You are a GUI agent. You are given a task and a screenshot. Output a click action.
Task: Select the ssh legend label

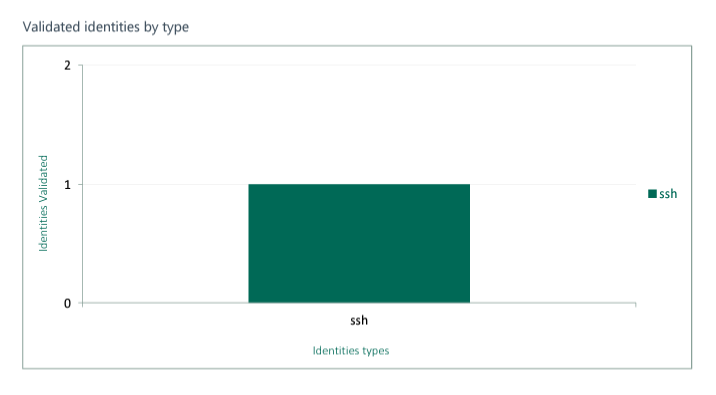coord(668,194)
